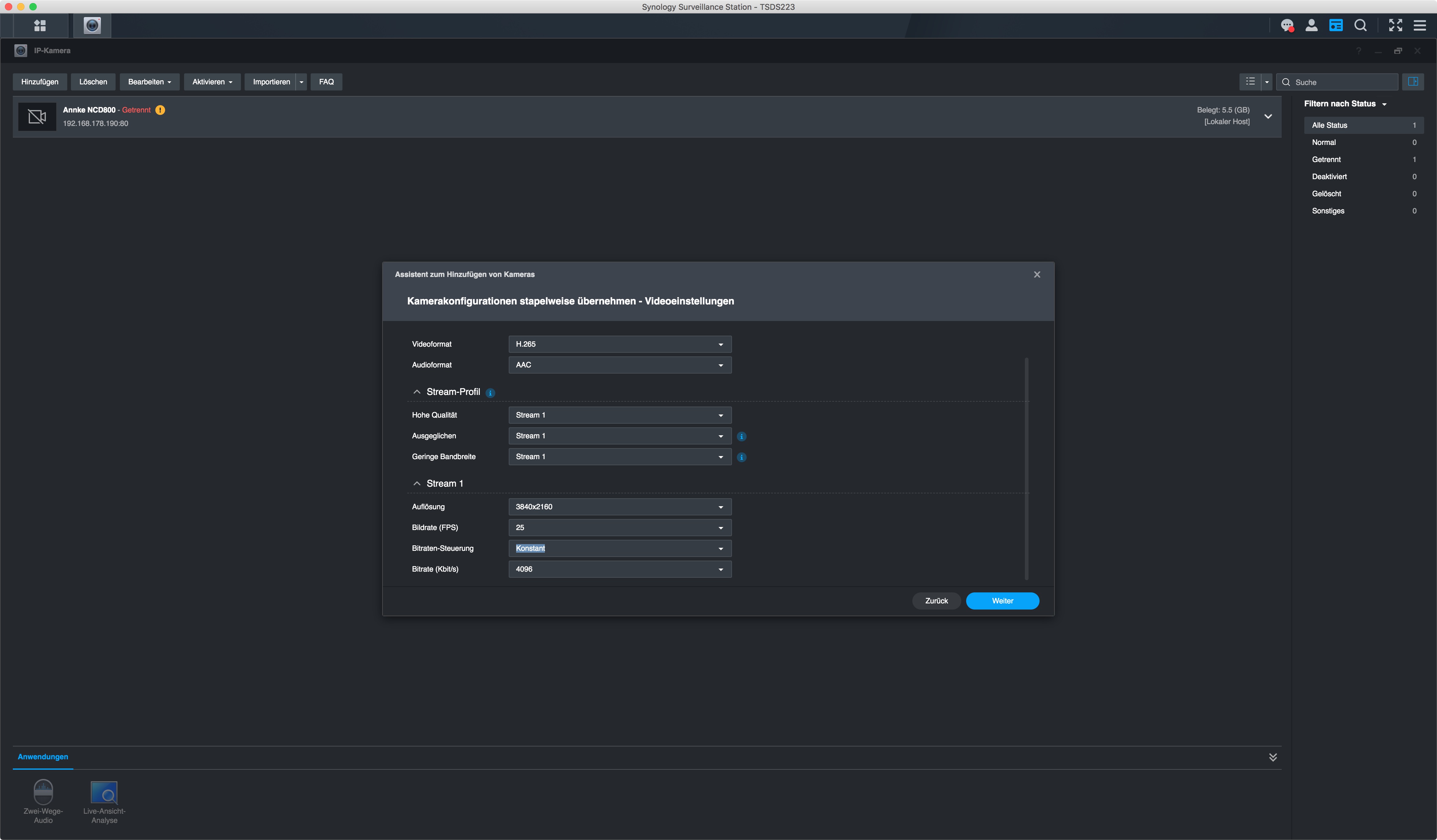
Task: Collapse the Stream 1 section
Action: (417, 484)
